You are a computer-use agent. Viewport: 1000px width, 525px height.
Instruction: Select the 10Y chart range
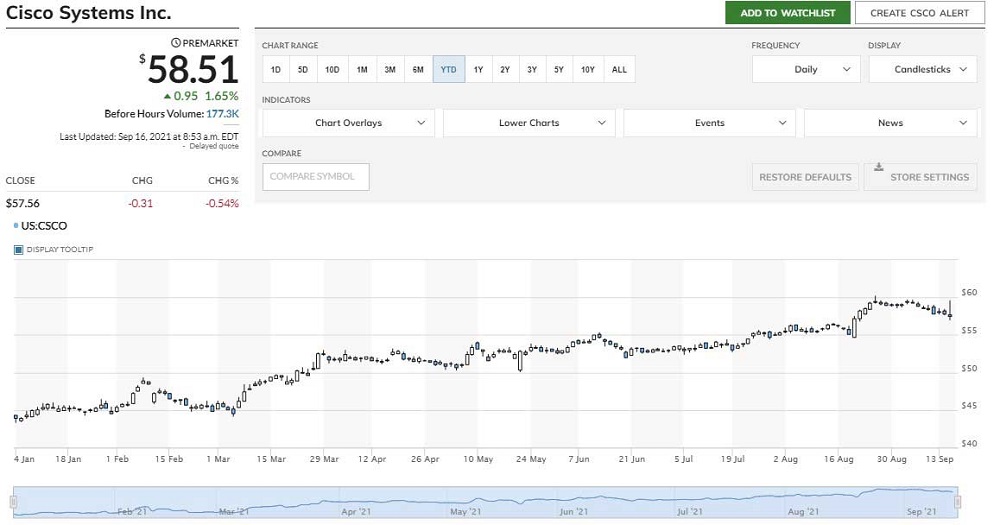[x=588, y=70]
